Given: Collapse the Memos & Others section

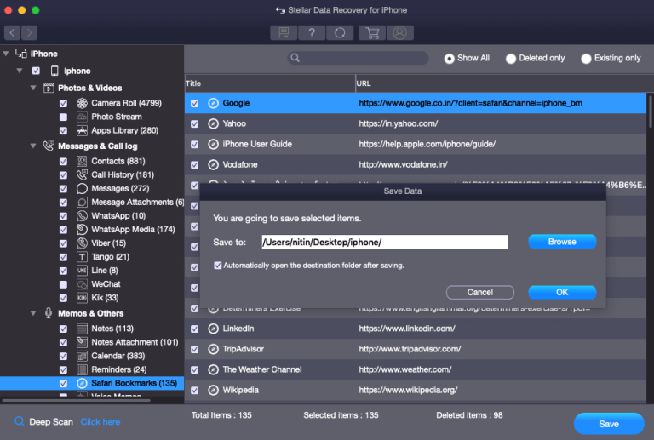Looking at the screenshot, I should [x=33, y=312].
